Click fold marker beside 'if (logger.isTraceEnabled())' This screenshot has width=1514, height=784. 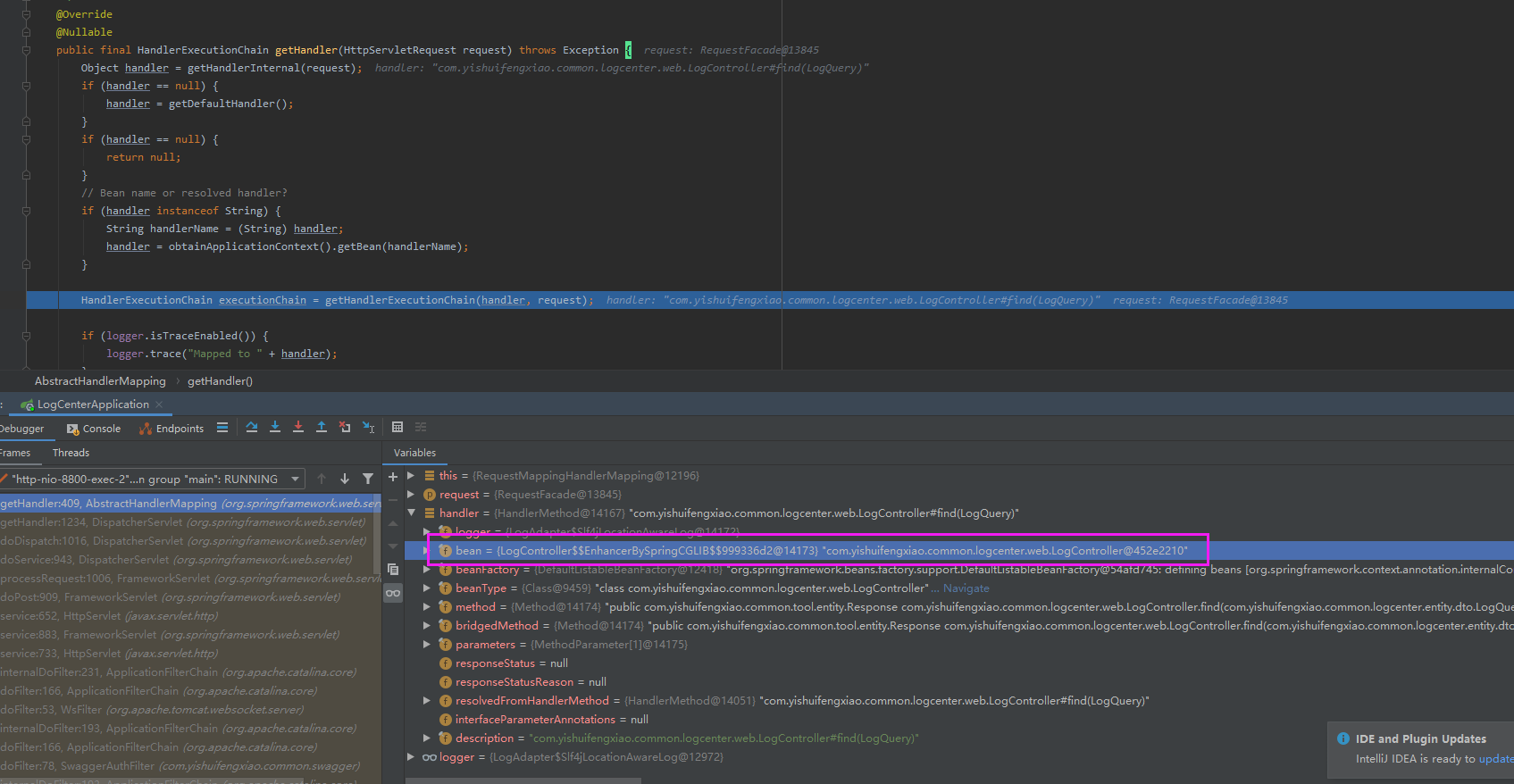click(x=26, y=336)
